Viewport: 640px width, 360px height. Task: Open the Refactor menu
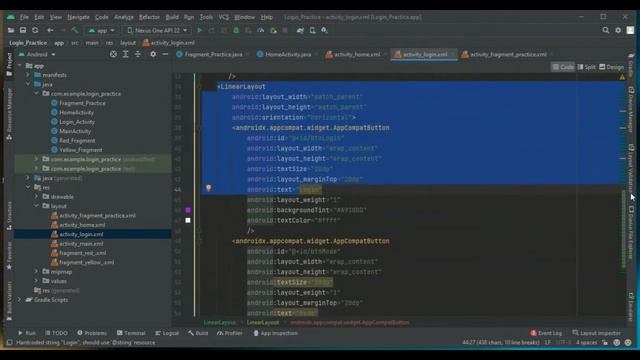point(149,17)
